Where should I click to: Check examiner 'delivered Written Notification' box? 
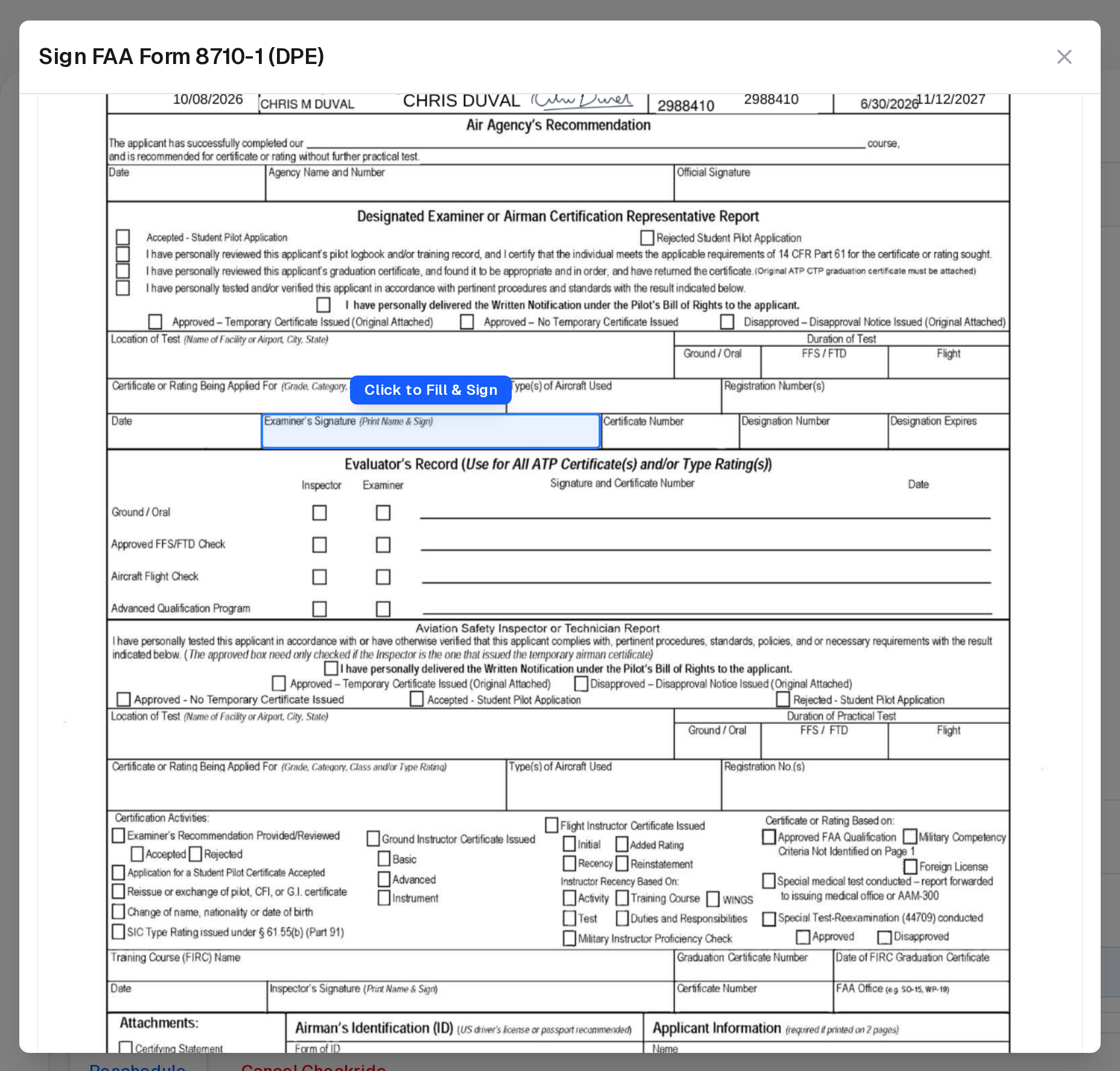tap(324, 305)
